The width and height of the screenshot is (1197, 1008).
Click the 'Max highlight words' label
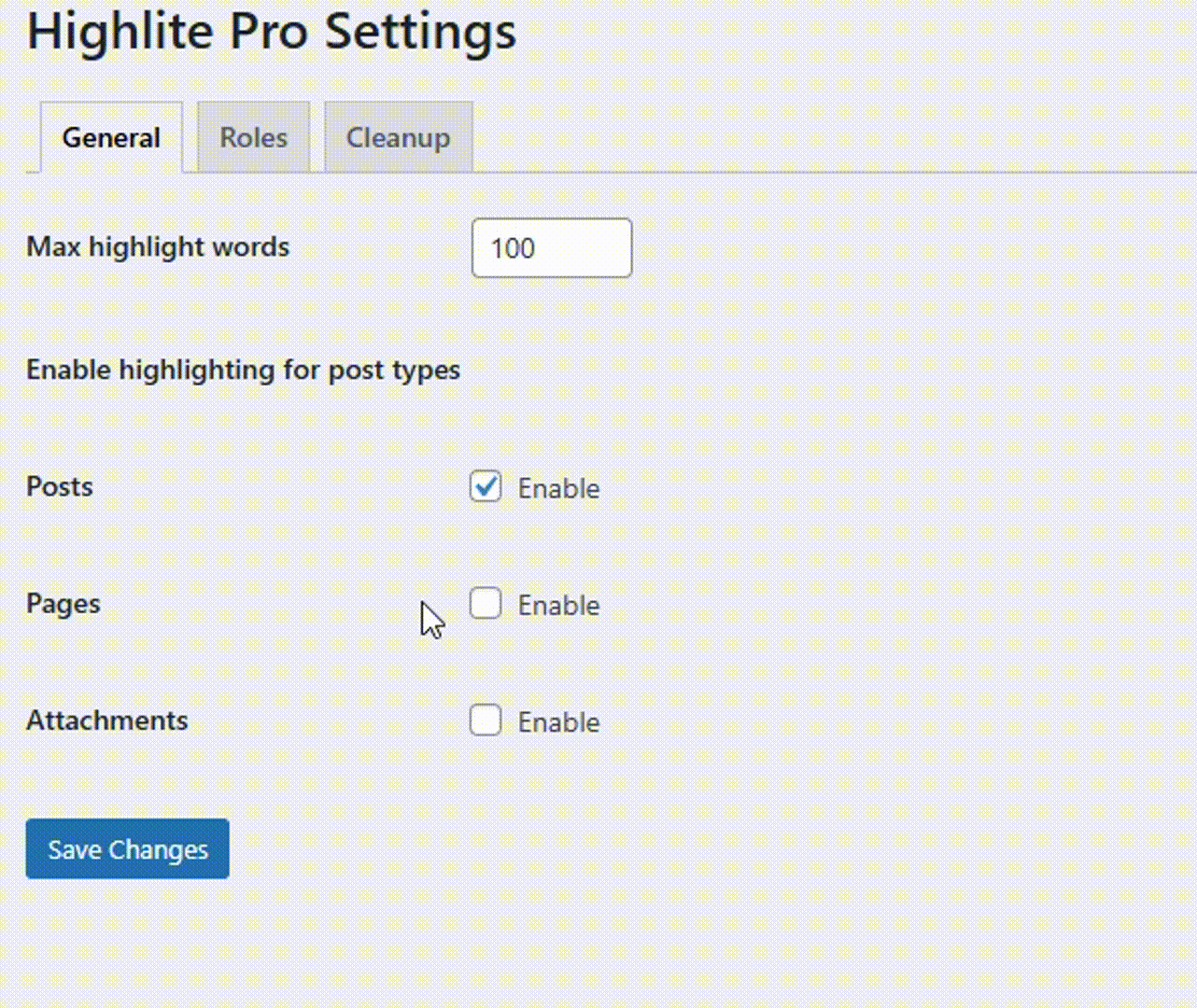[x=158, y=247]
